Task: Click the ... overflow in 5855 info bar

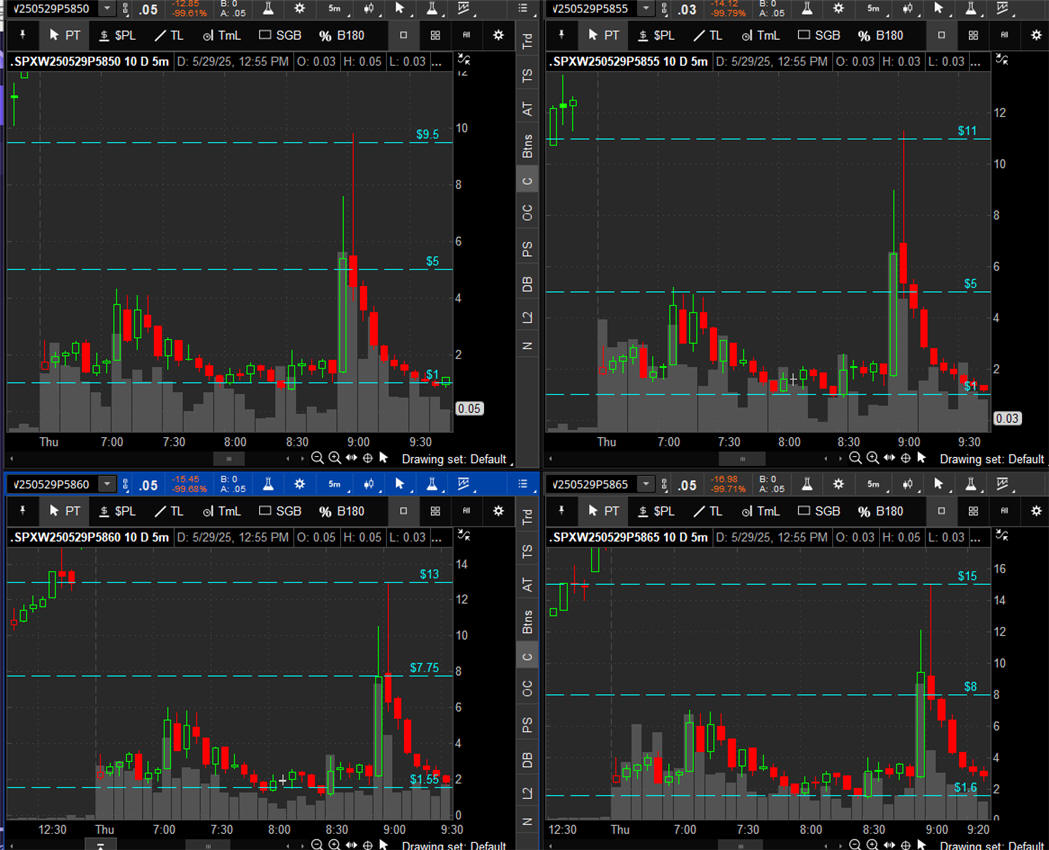Action: (975, 62)
